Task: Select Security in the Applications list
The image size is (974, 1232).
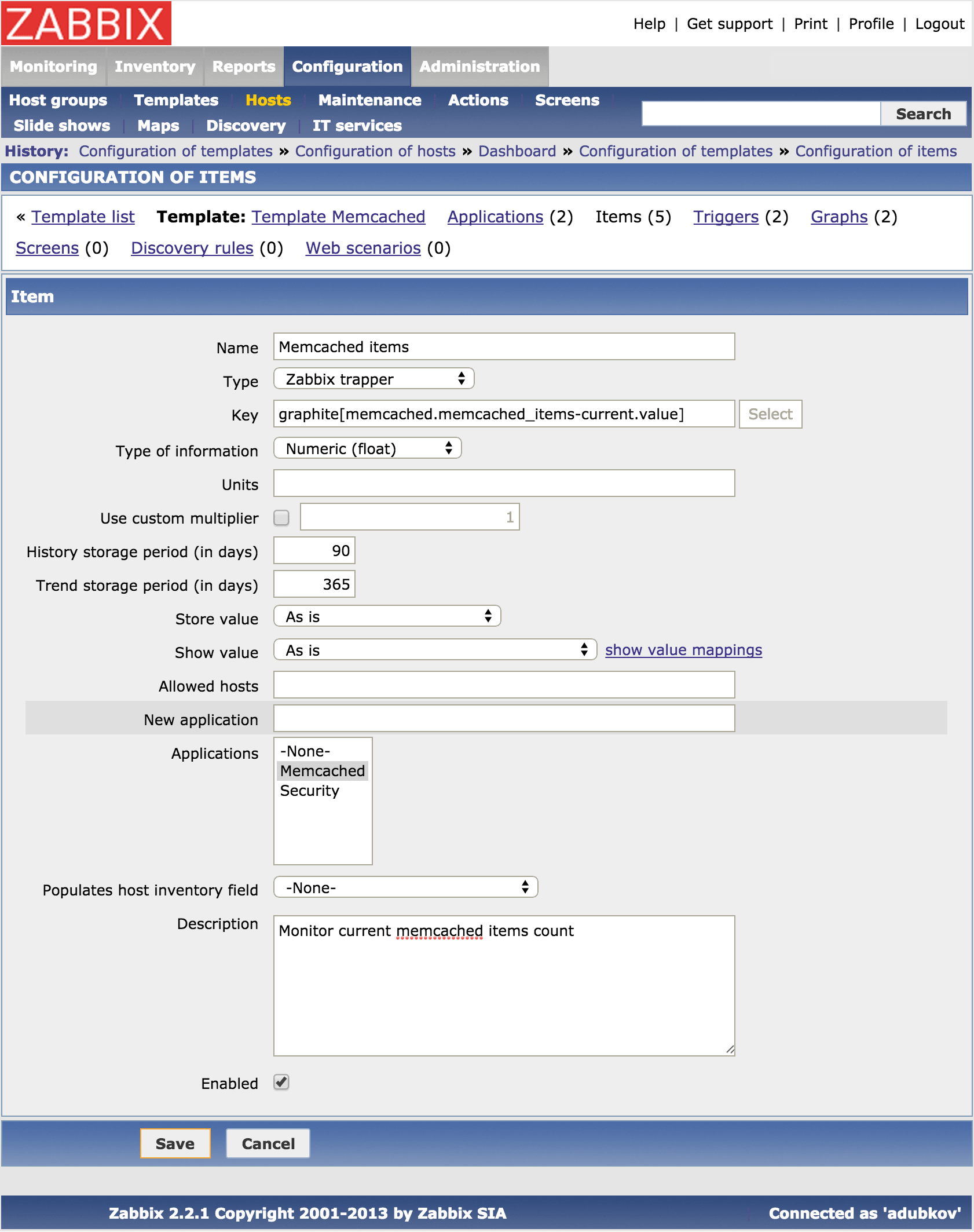Action: (309, 790)
